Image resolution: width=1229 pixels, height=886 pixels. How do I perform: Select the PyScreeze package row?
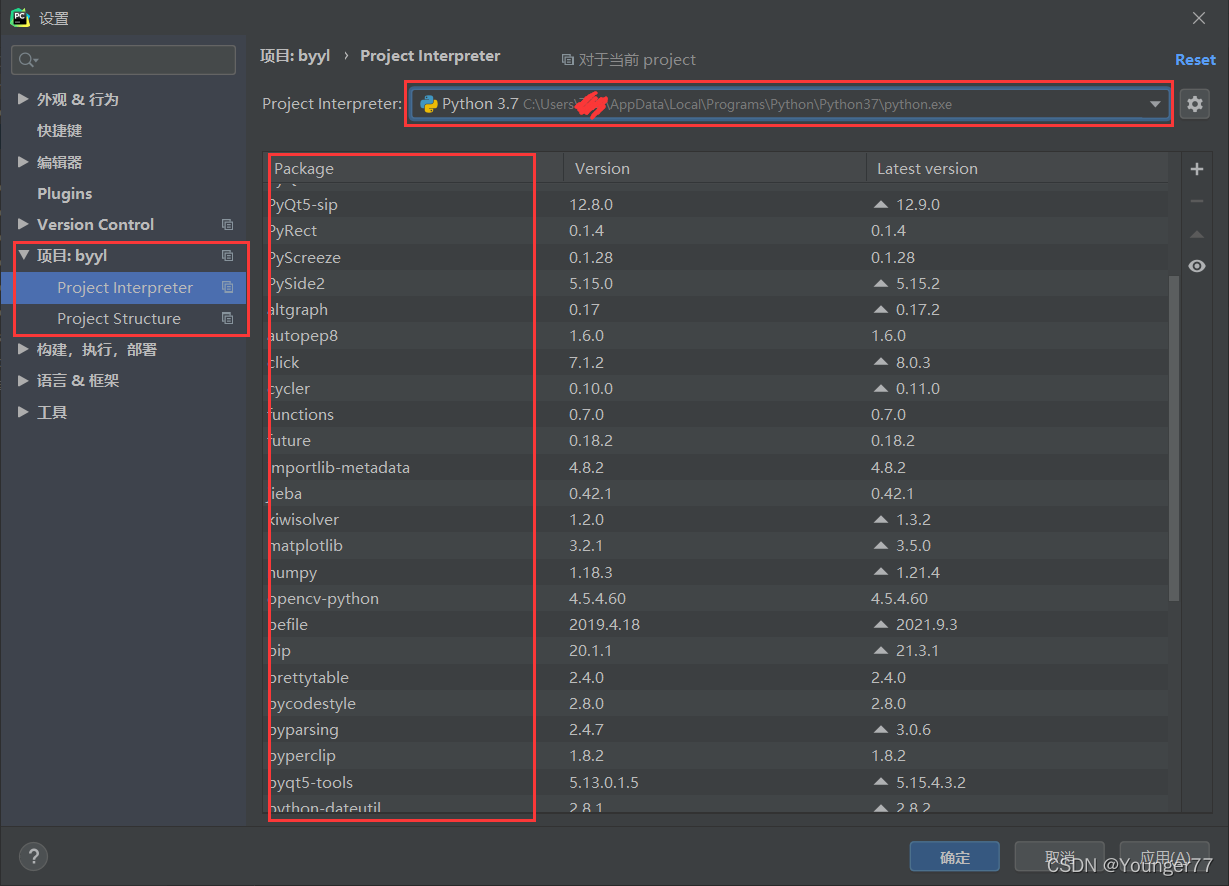click(716, 257)
